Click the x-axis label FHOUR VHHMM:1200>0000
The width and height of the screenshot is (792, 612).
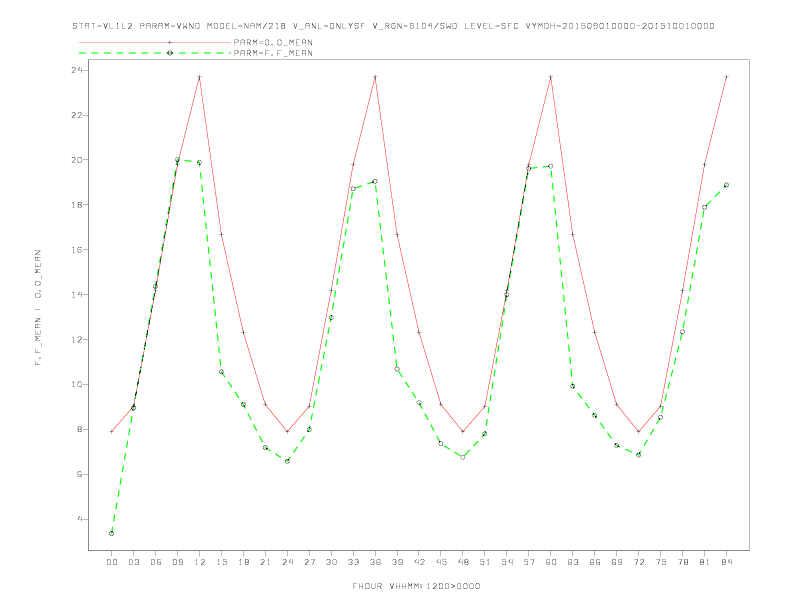click(416, 586)
